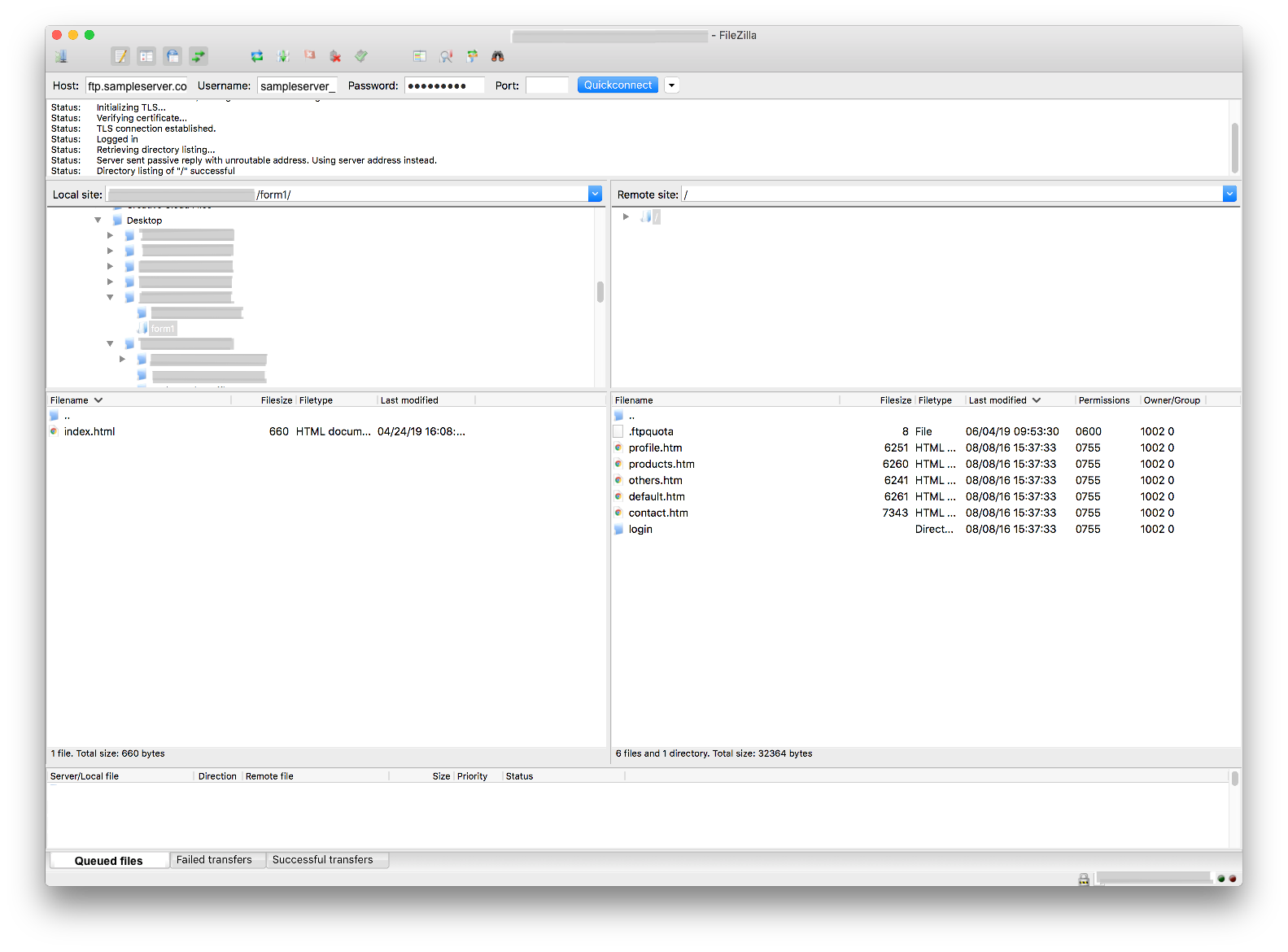Toggle the message log display icon

[x=120, y=56]
